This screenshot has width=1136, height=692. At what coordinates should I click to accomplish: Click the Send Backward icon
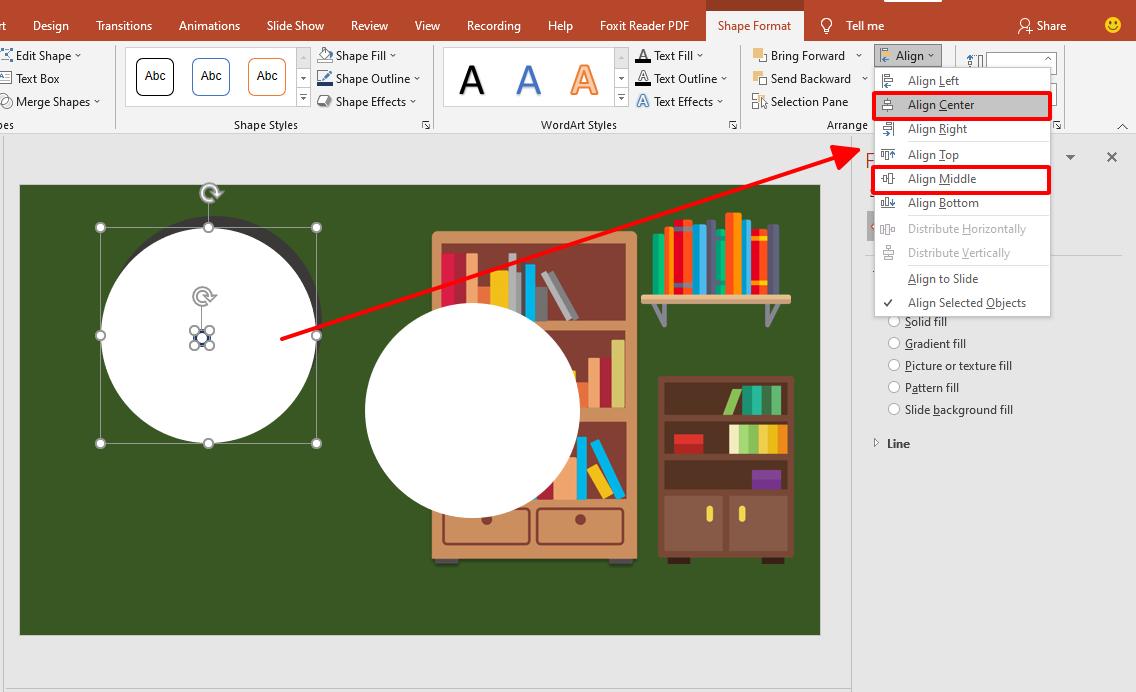click(x=760, y=78)
